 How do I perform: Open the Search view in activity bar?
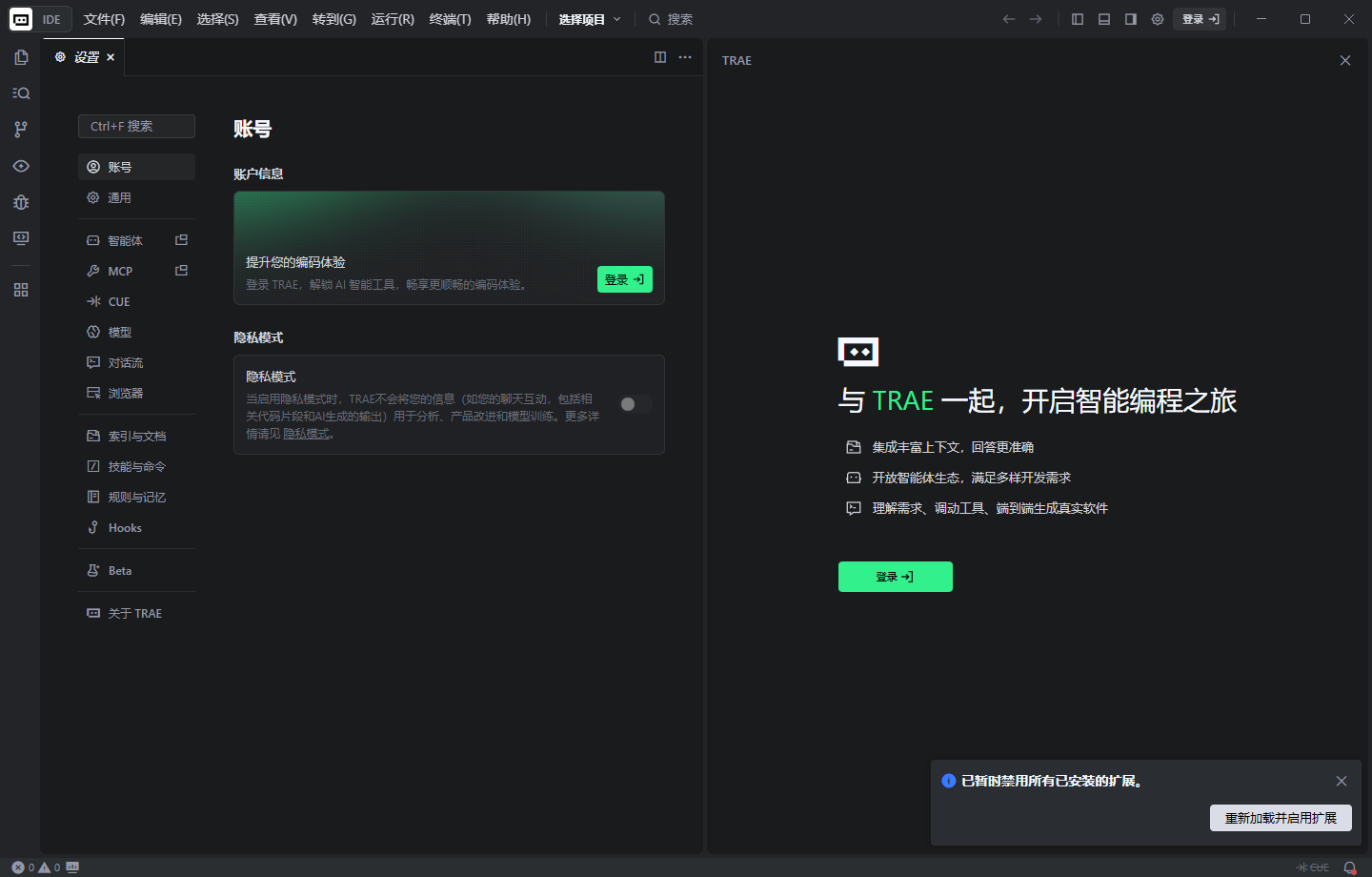coord(21,93)
